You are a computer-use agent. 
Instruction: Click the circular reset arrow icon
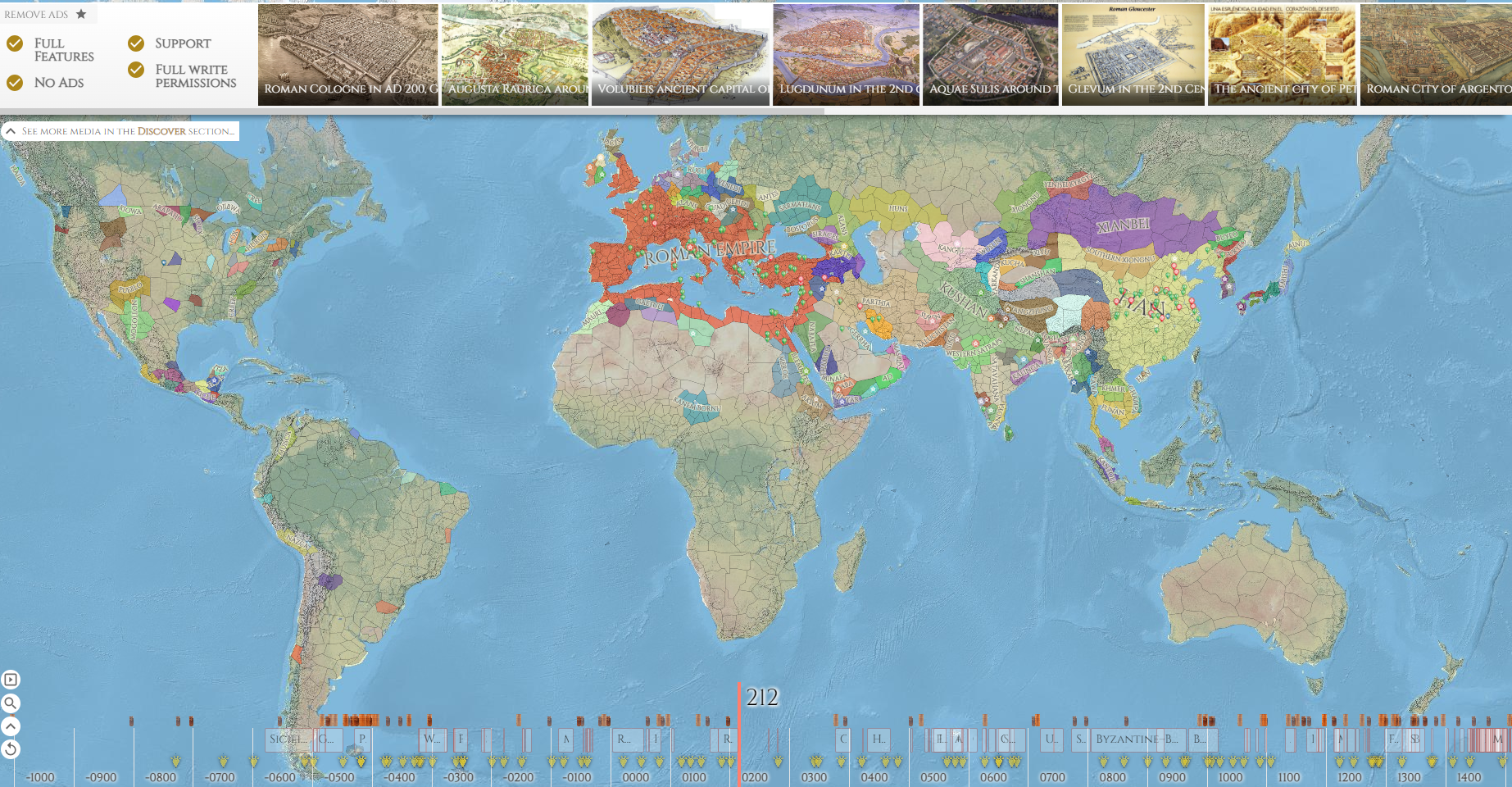click(x=11, y=749)
